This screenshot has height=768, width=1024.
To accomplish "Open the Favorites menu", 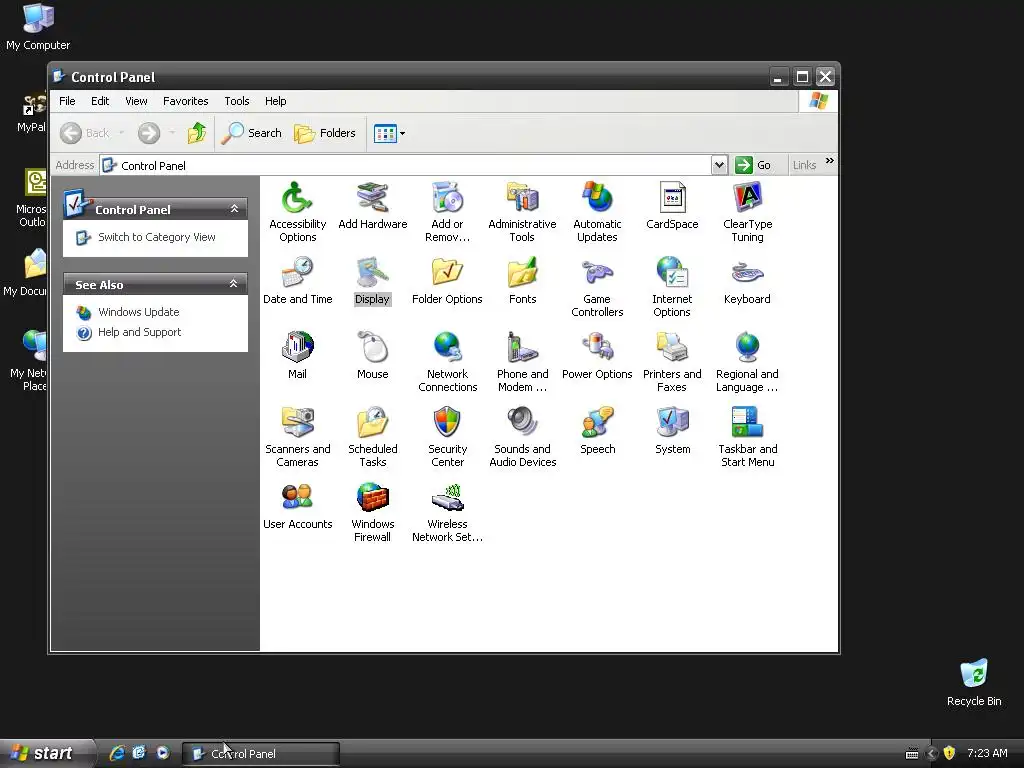I will click(x=185, y=101).
